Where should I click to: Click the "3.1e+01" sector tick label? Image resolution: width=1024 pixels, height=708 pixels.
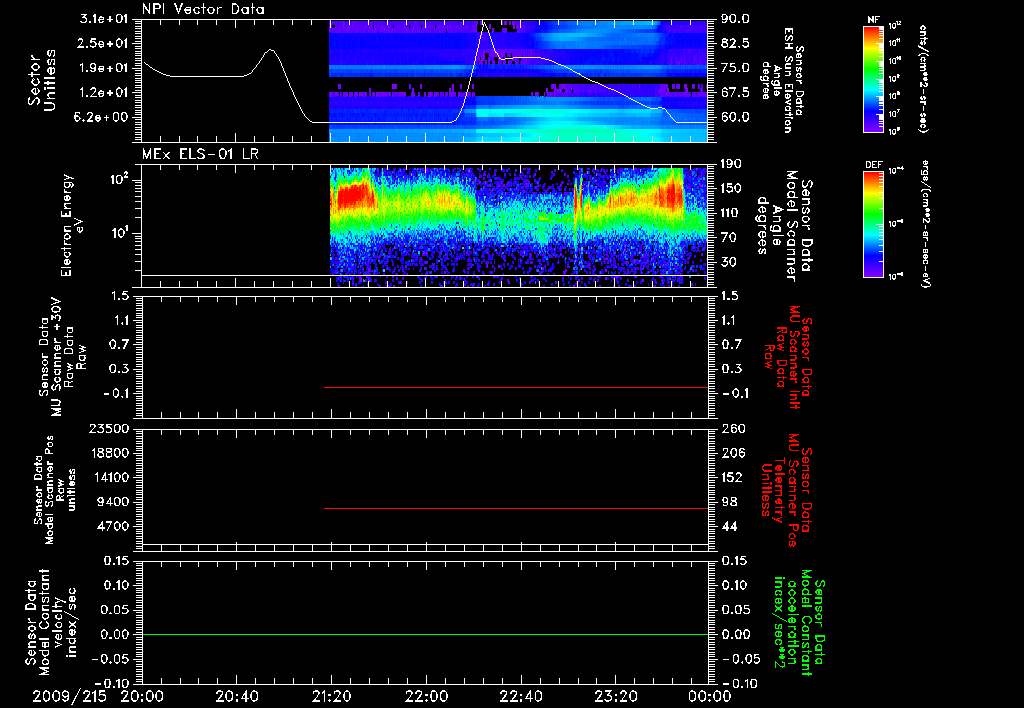tap(104, 19)
